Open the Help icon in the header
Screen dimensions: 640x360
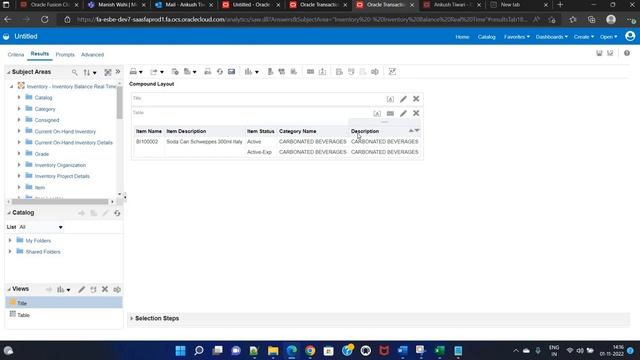click(627, 53)
